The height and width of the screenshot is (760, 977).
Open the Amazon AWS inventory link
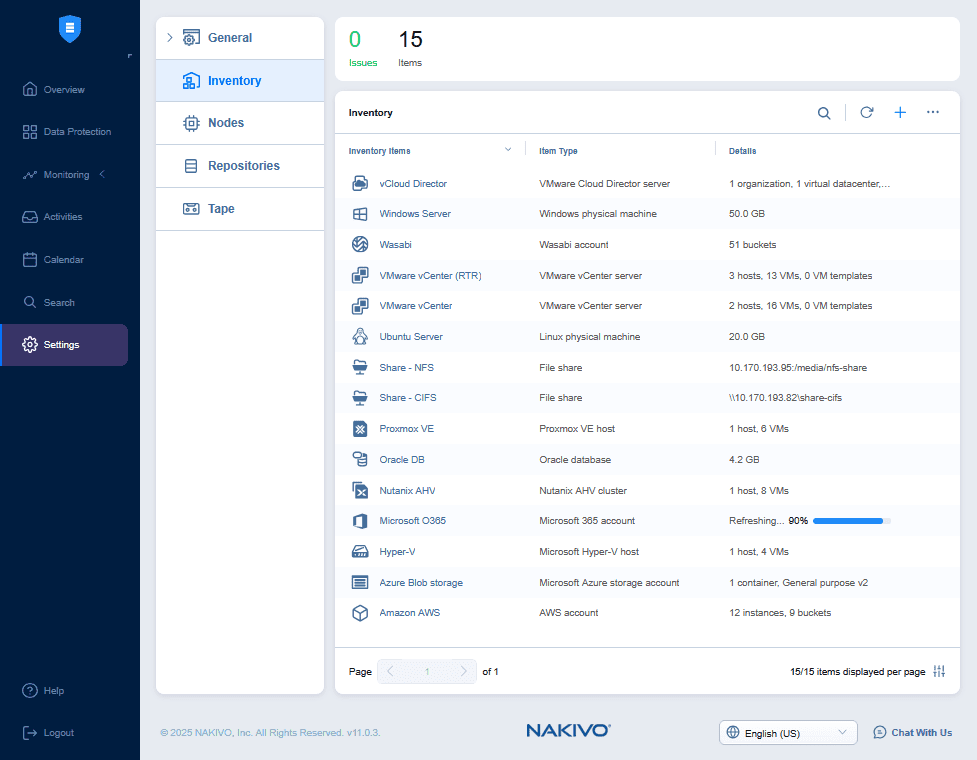[409, 613]
